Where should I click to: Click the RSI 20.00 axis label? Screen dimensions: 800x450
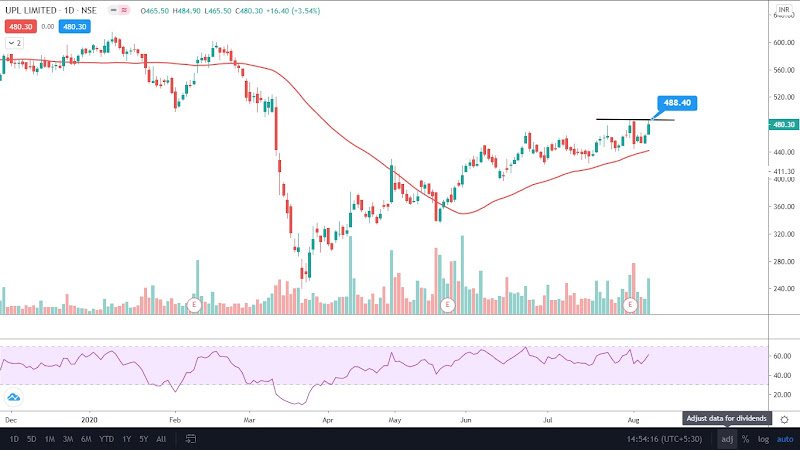coord(783,394)
